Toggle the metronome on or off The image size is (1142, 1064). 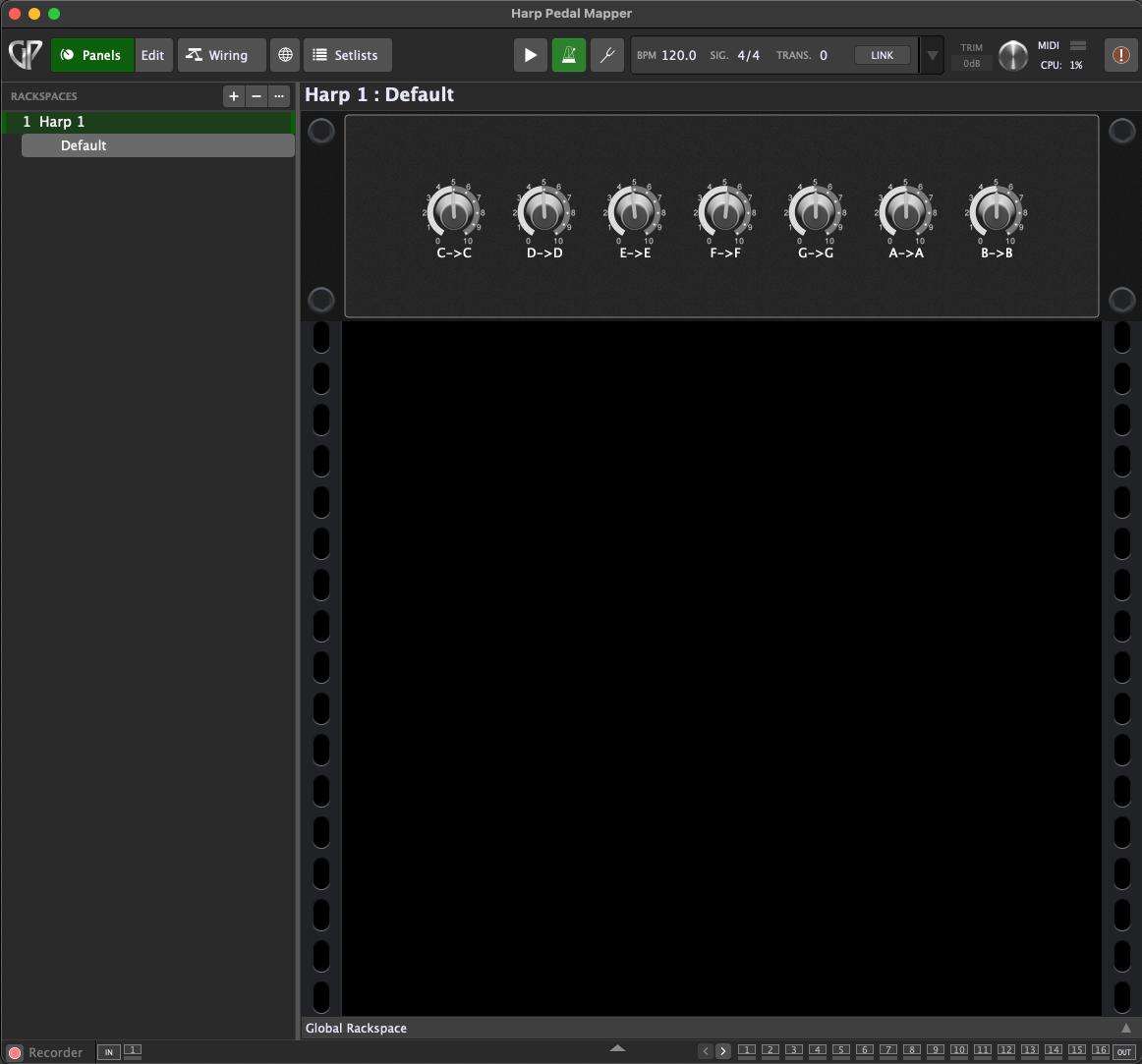569,55
